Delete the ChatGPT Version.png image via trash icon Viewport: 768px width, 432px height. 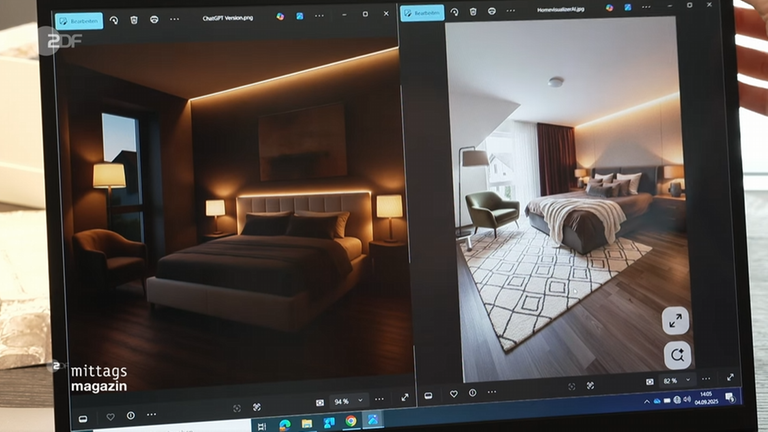click(x=133, y=20)
